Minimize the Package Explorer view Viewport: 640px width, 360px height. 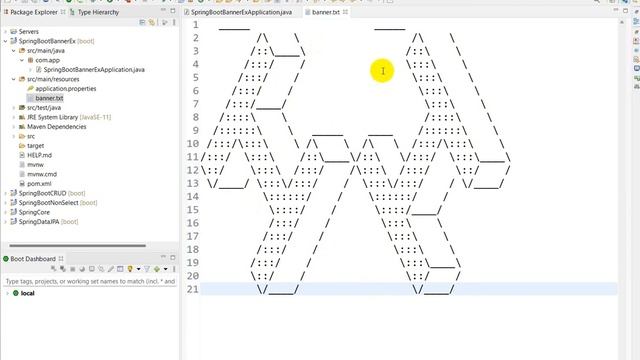point(163,10)
